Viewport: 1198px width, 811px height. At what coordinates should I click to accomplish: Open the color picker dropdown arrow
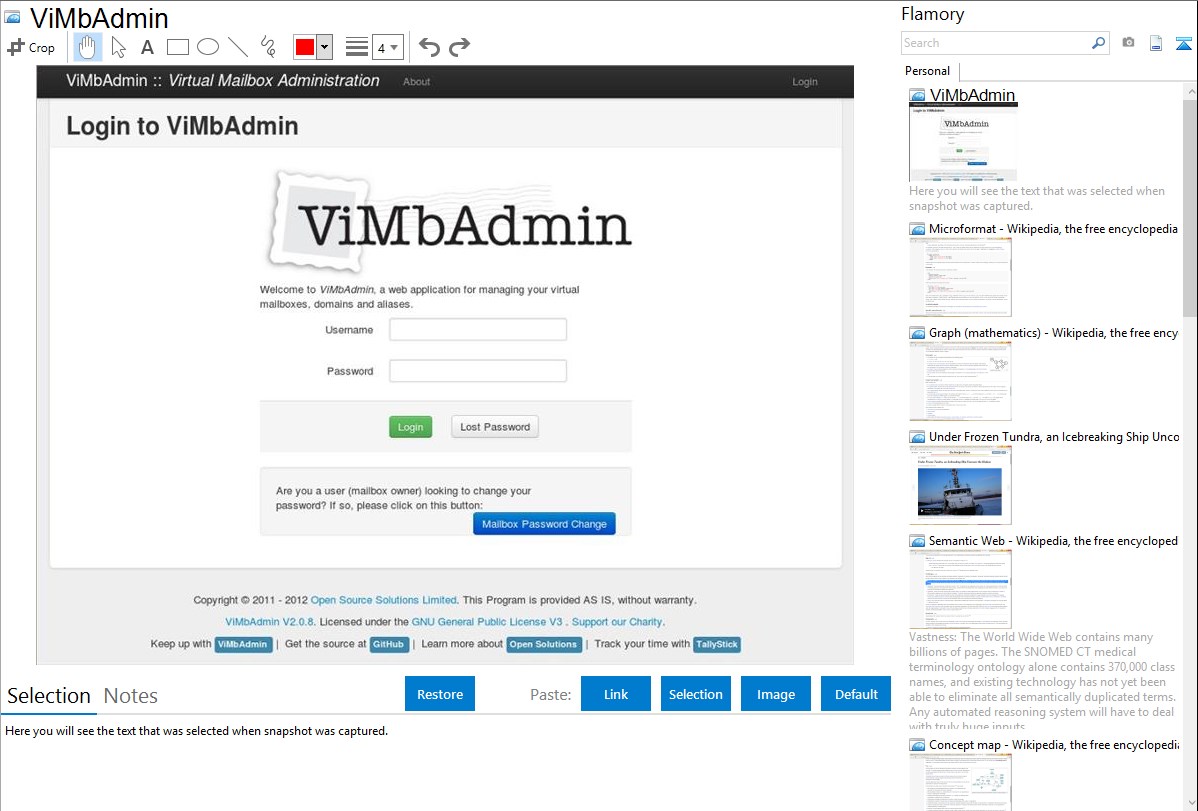click(x=324, y=47)
